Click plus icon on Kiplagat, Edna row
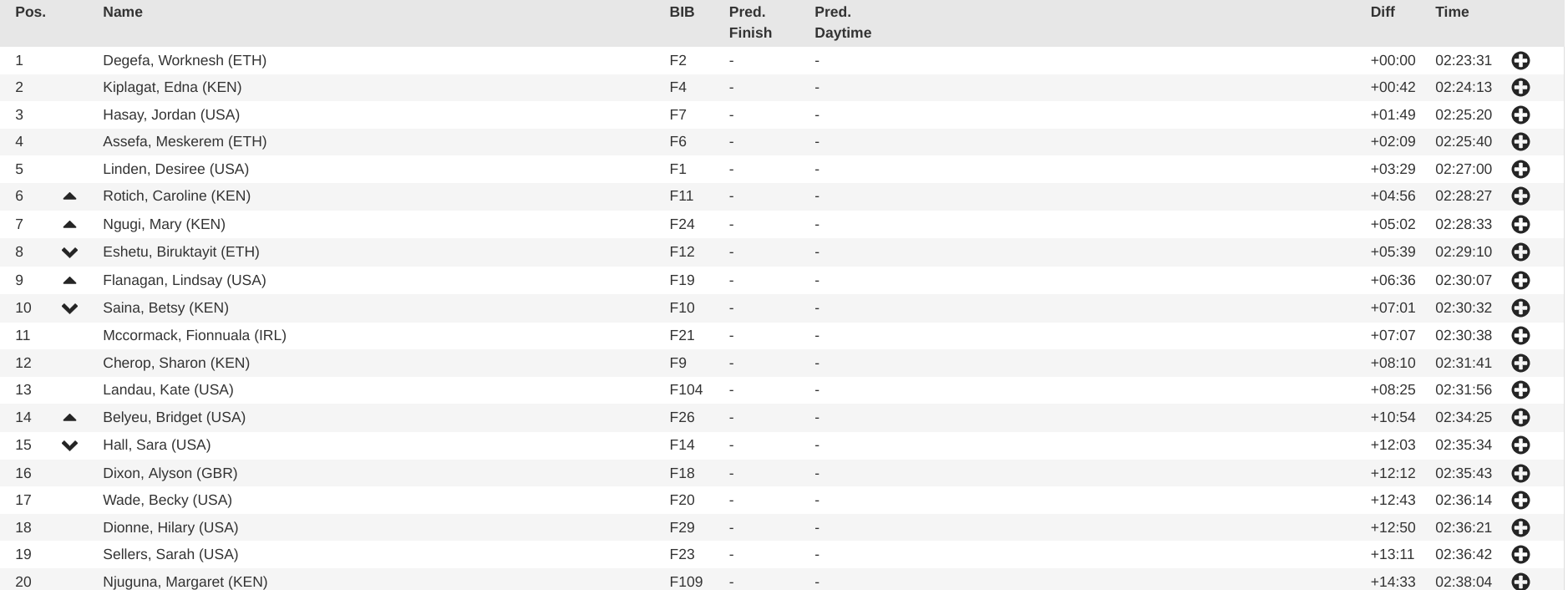The width and height of the screenshot is (1568, 590). click(x=1520, y=87)
